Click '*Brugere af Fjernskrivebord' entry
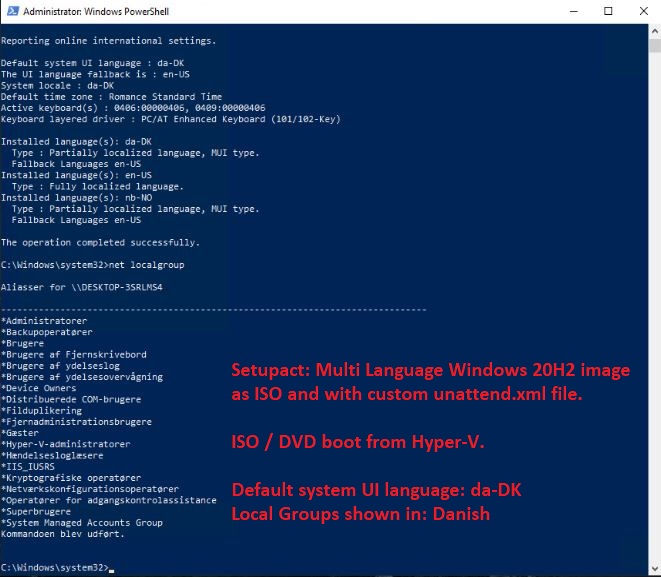The height and width of the screenshot is (577, 661). coord(74,354)
